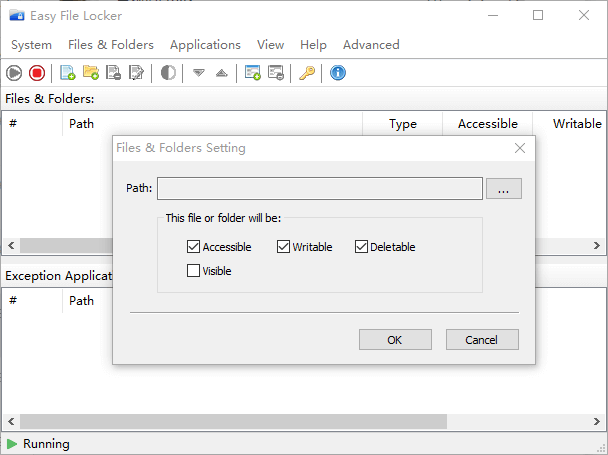Click the Move Up arrow icon

click(221, 72)
